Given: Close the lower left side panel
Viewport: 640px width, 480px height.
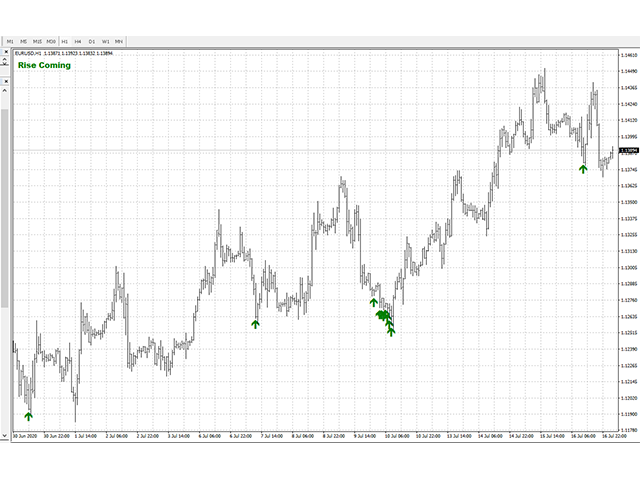Looking at the screenshot, I should coord(6,81).
